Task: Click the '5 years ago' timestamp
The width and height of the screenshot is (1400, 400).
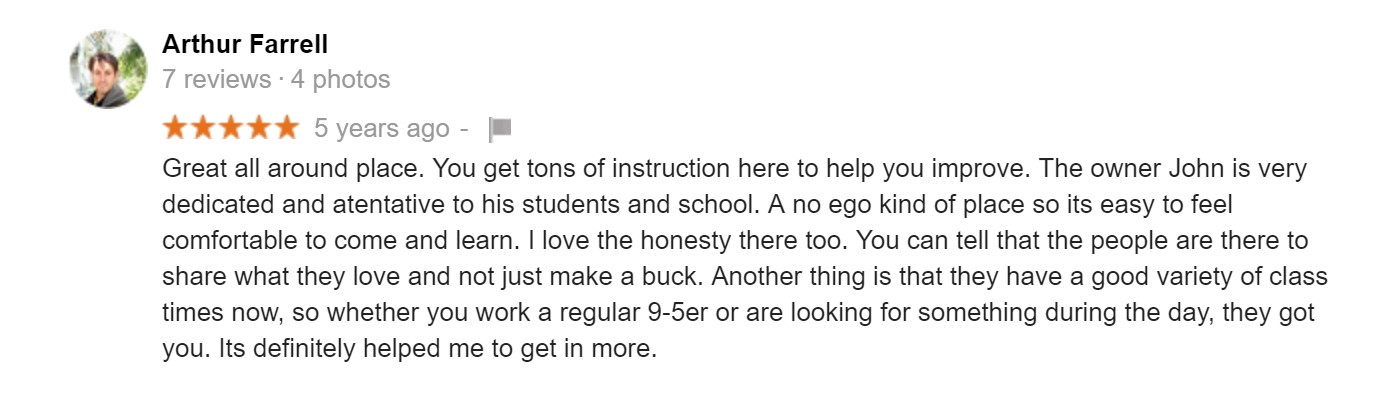Action: [x=382, y=129]
